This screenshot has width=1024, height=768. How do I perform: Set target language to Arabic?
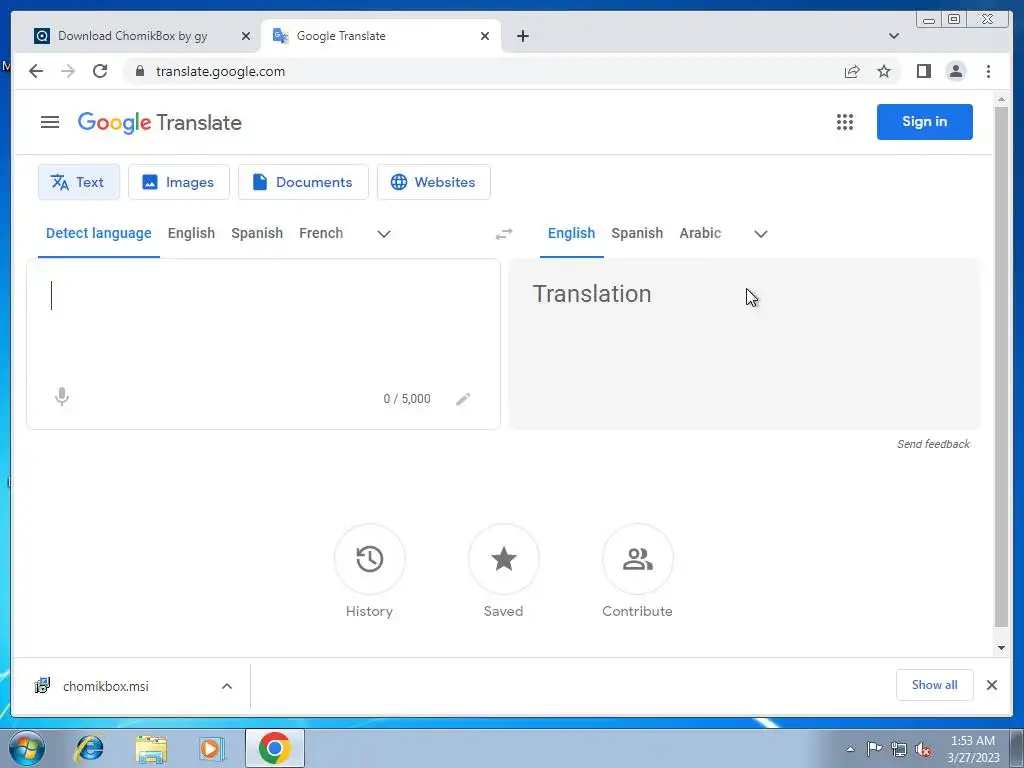tap(700, 233)
